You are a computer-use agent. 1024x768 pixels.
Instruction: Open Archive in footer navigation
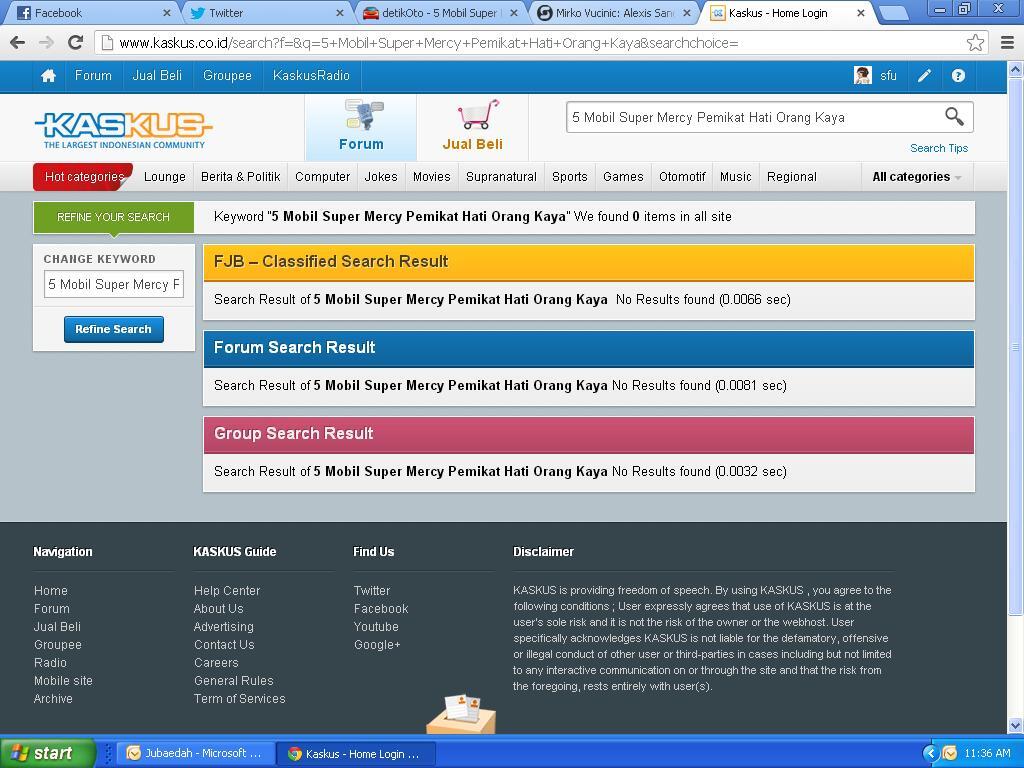tap(53, 699)
